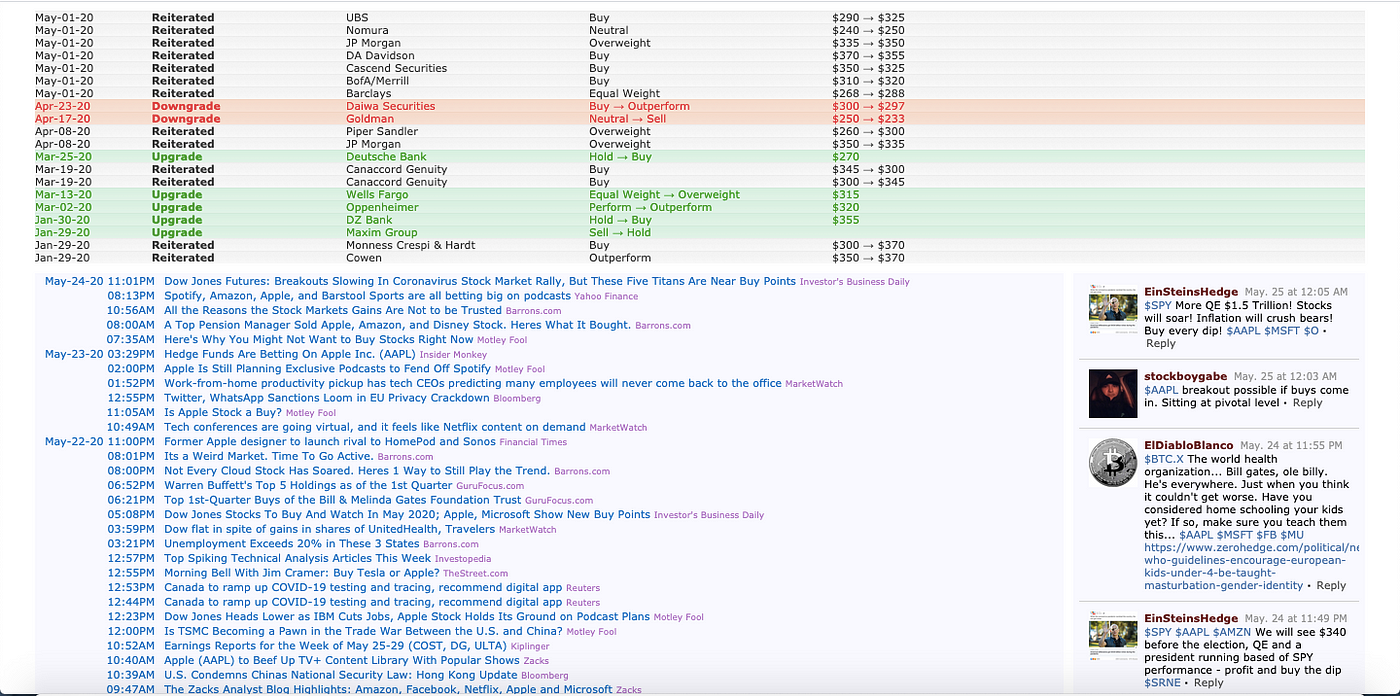Image resolution: width=1400 pixels, height=696 pixels.
Task: Select the Daiwa Securities downgrade row
Action: 700,106
